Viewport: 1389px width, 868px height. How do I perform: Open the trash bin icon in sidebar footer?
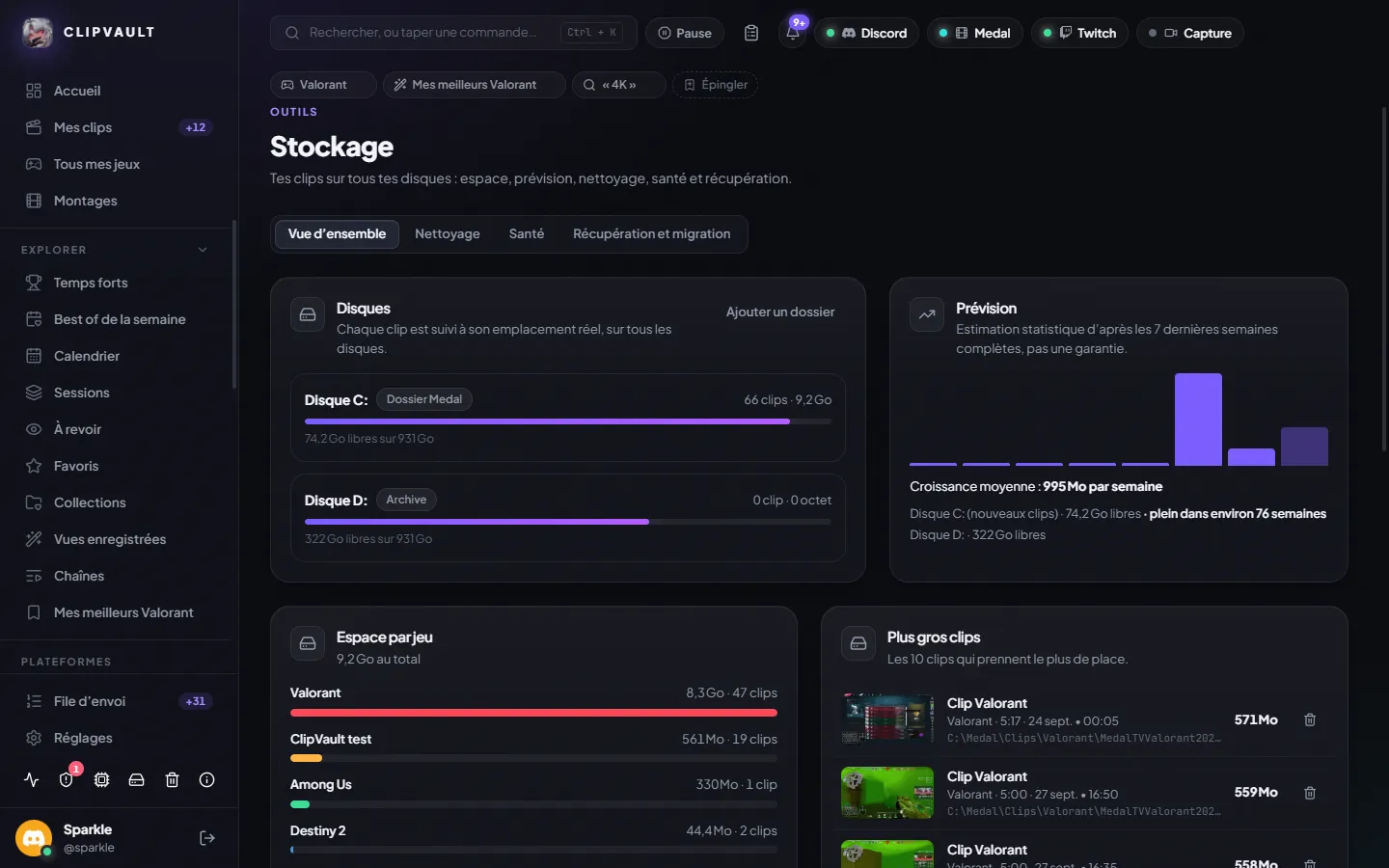point(172,780)
